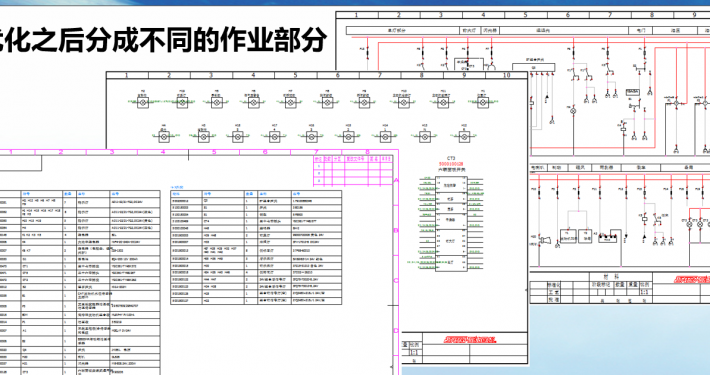Select magenta column 5 header on the parts list sheet
The width and height of the screenshot is (710, 375).
click(214, 152)
